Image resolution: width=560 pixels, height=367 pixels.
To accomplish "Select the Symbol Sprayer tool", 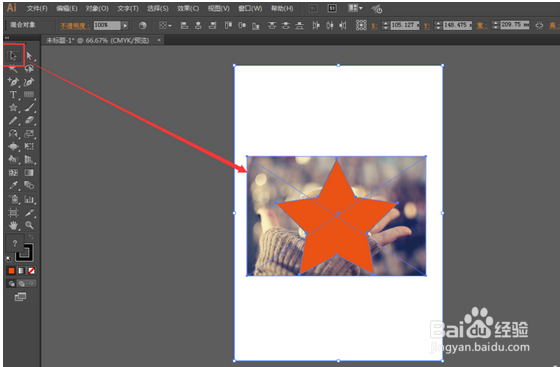I will [x=13, y=199].
